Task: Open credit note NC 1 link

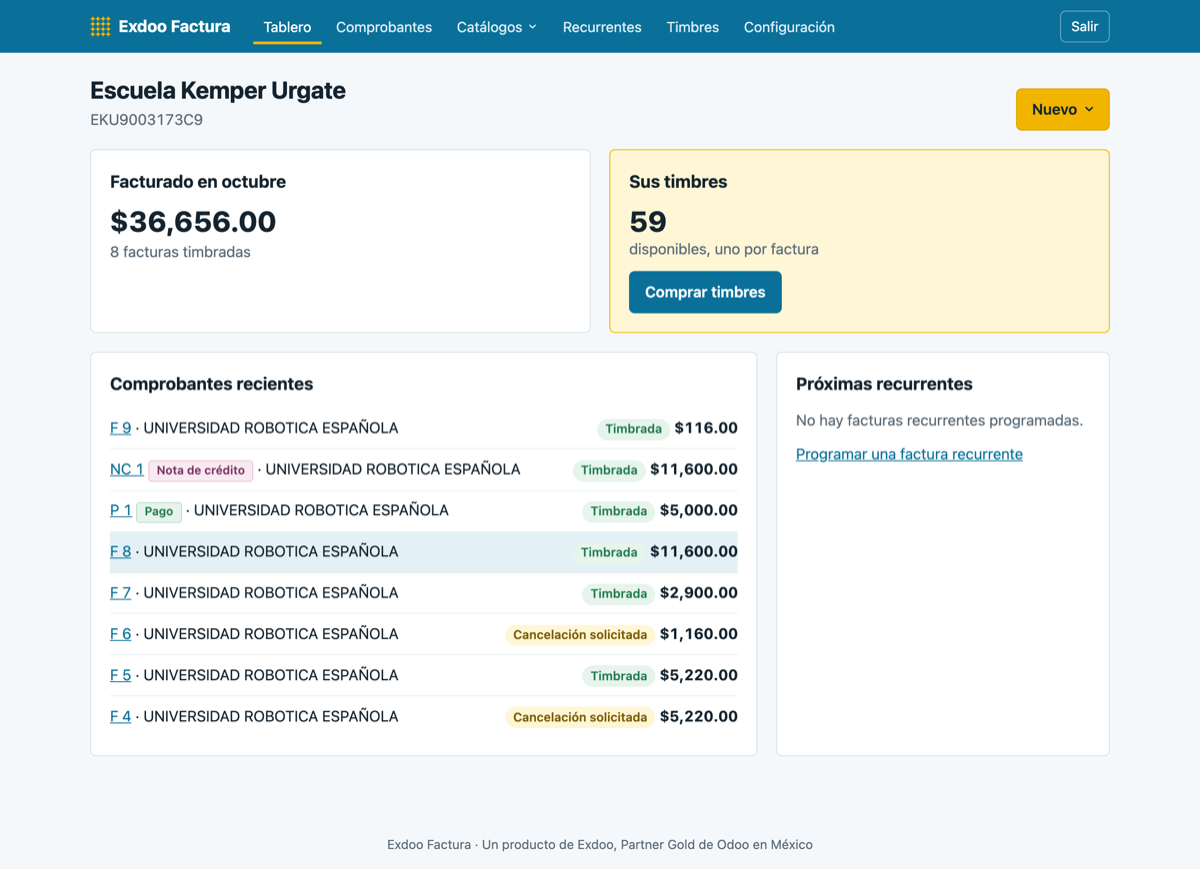Action: coord(126,469)
